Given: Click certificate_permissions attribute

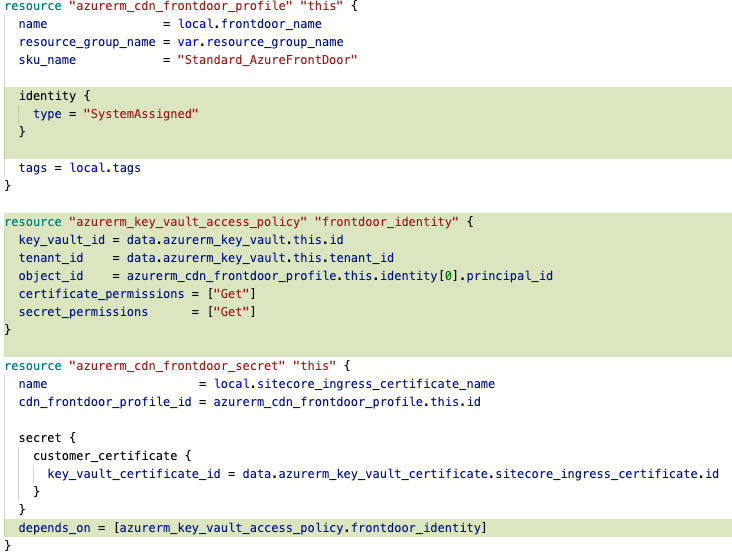Looking at the screenshot, I should [x=101, y=294].
